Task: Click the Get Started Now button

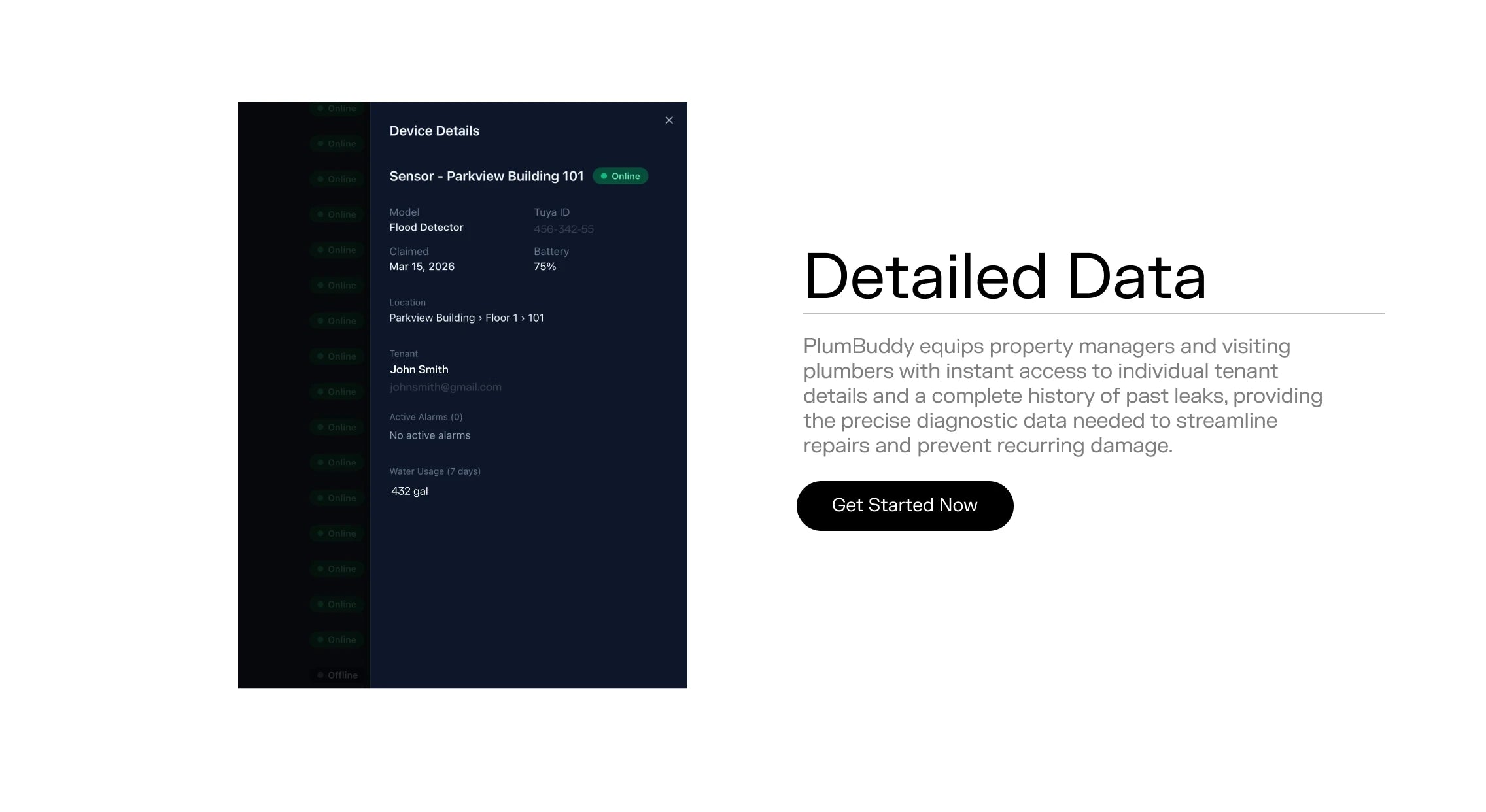Action: coord(905,505)
